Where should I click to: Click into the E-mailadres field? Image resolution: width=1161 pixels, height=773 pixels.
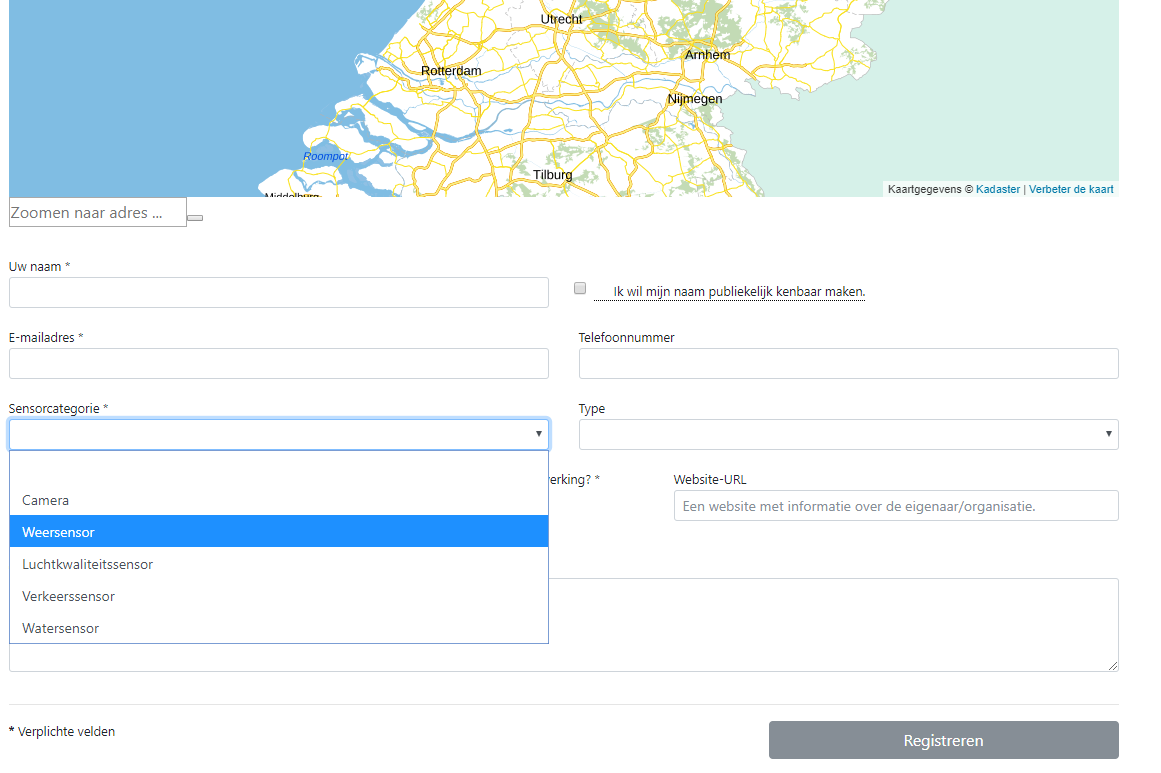pos(278,363)
